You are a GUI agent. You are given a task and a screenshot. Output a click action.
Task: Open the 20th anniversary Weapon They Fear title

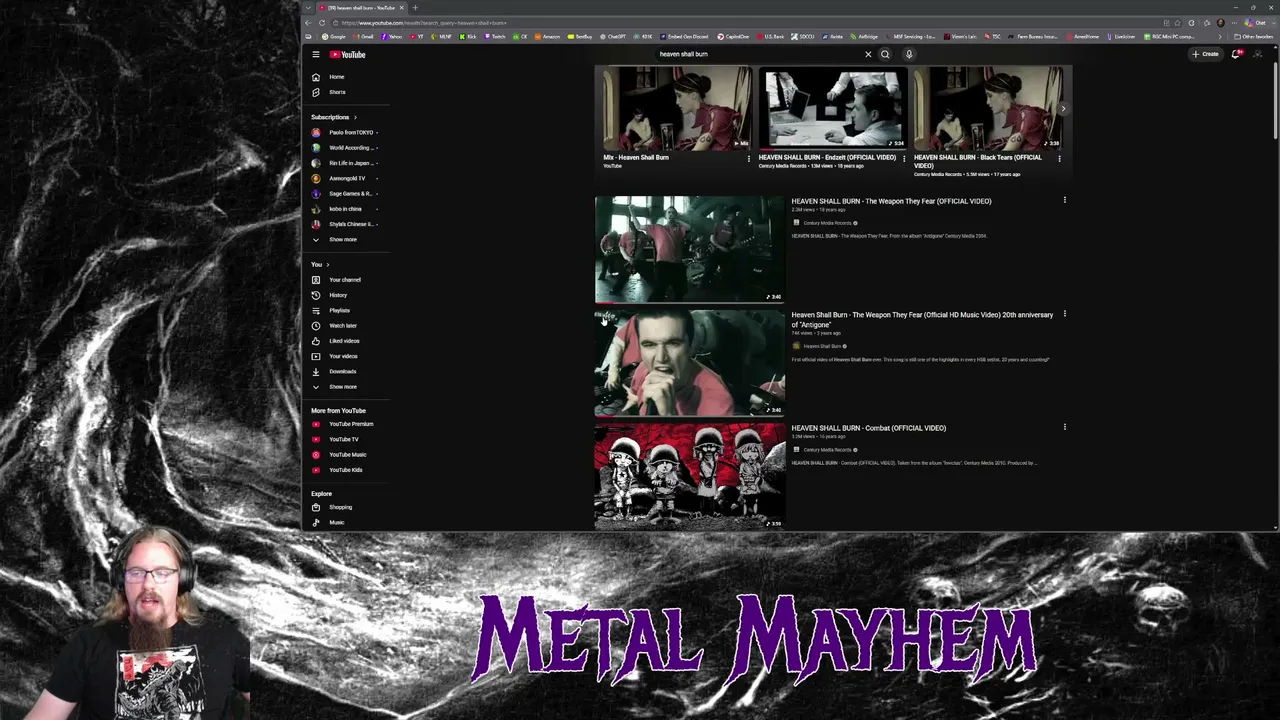[922, 319]
